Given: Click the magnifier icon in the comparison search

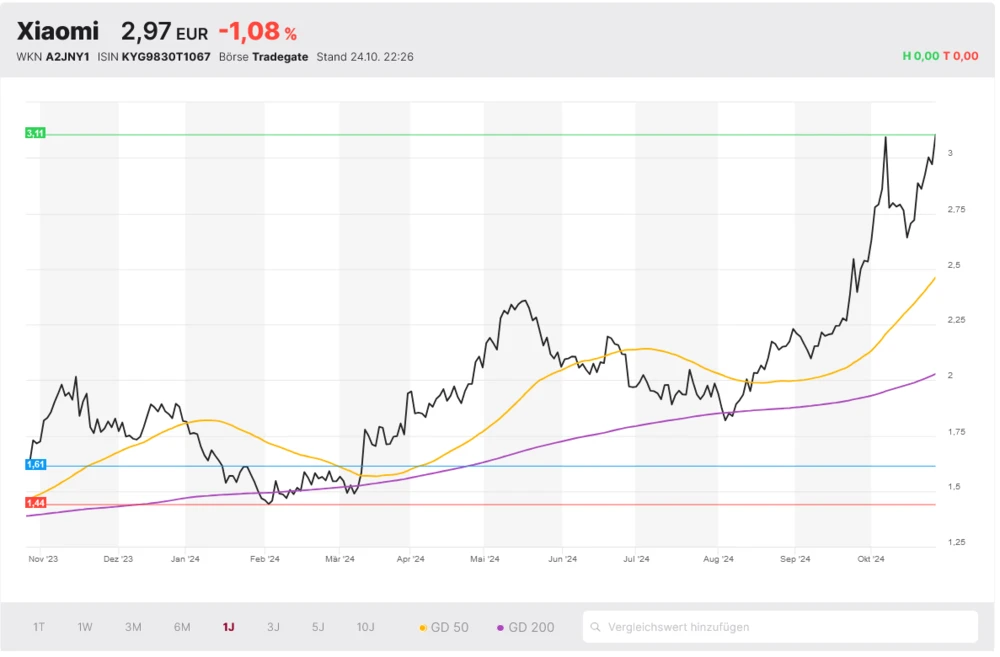Looking at the screenshot, I should (x=597, y=627).
